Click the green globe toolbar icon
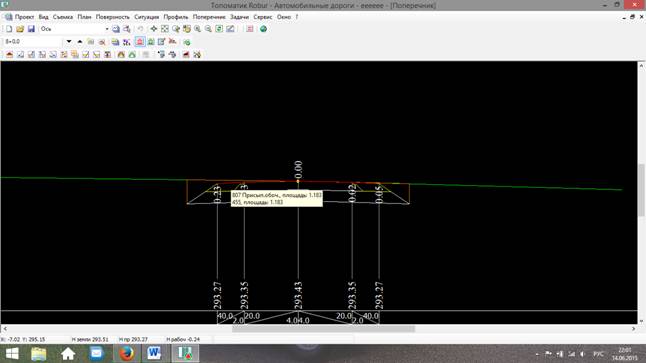This screenshot has width=646, height=363. point(263,29)
